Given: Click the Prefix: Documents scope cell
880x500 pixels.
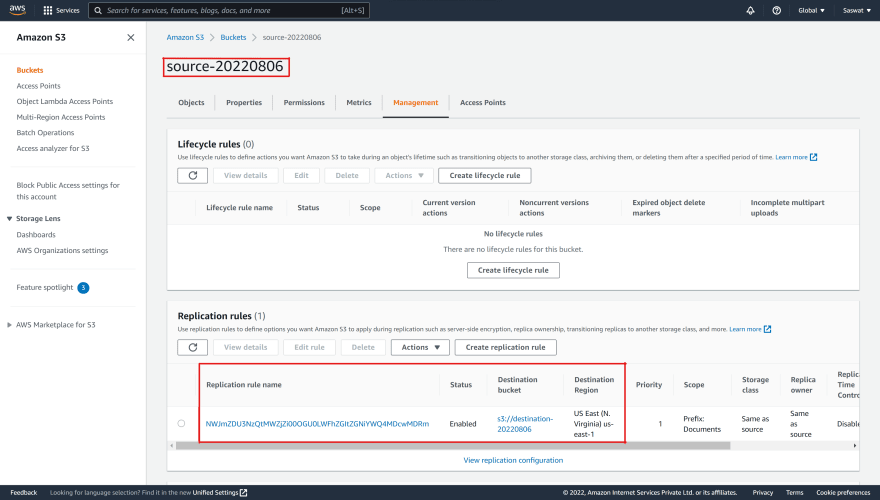Looking at the screenshot, I should tap(702, 424).
